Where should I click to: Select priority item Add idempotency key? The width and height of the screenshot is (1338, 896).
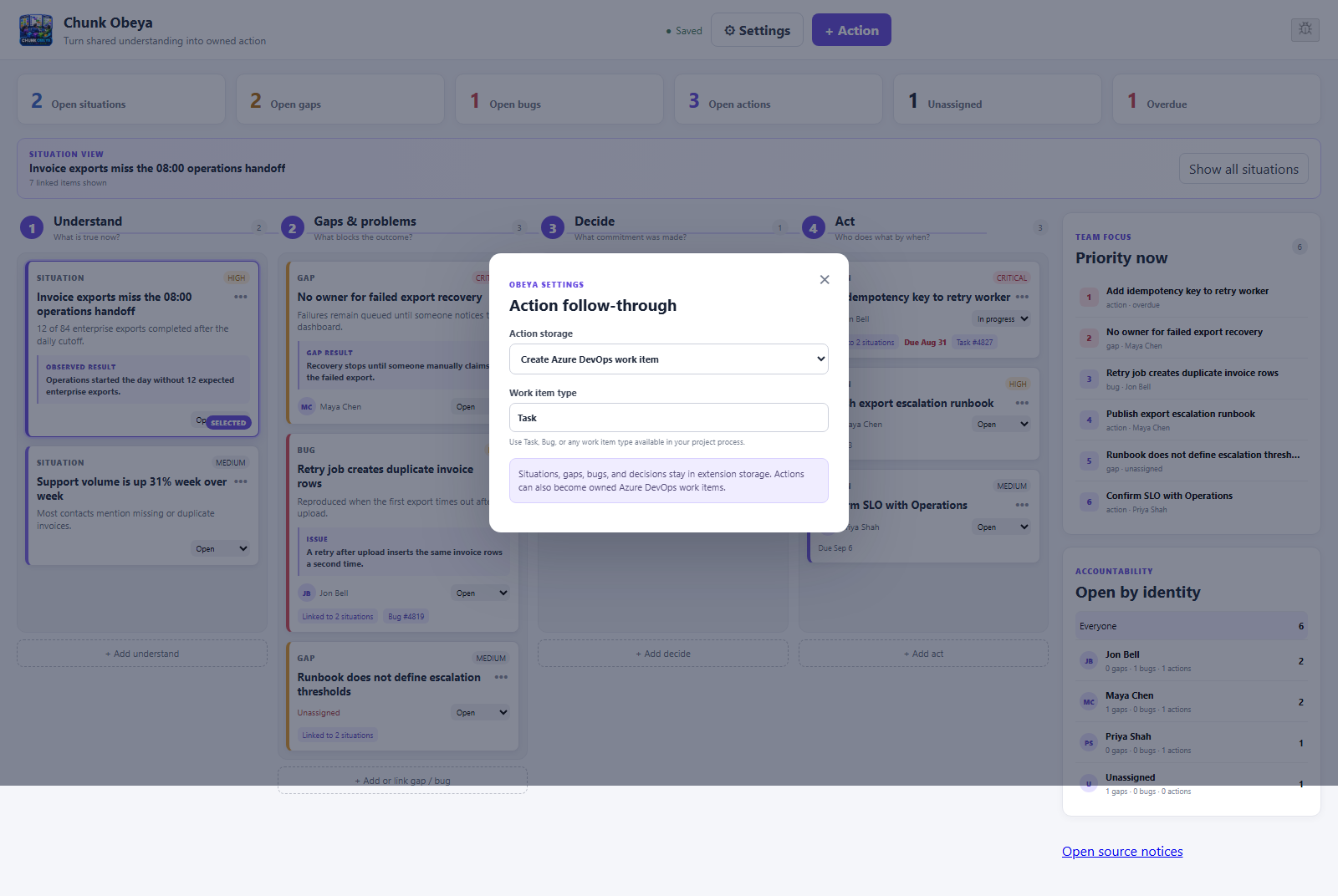click(x=1192, y=297)
